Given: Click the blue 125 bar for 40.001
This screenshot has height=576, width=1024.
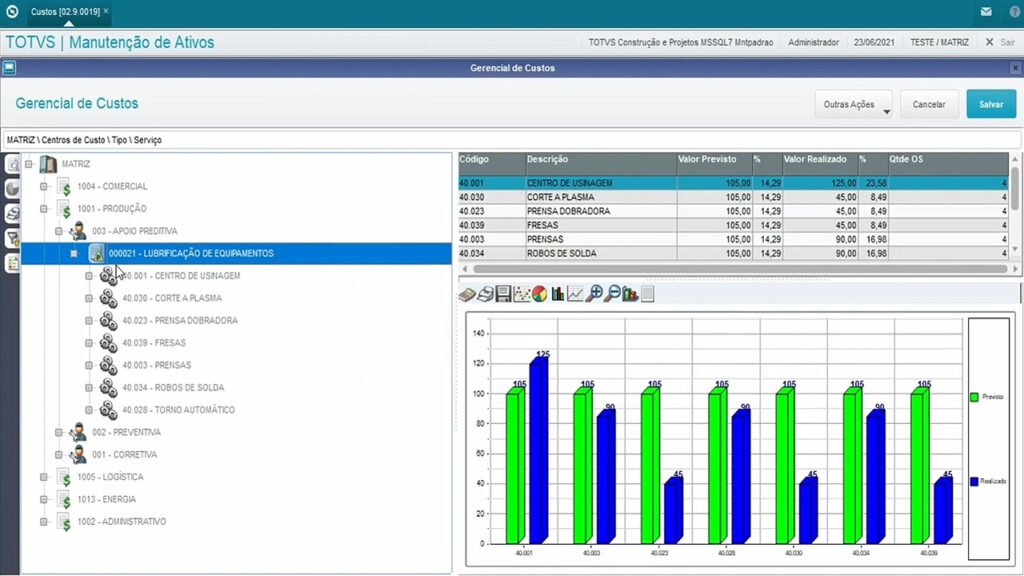Looking at the screenshot, I should point(539,451).
